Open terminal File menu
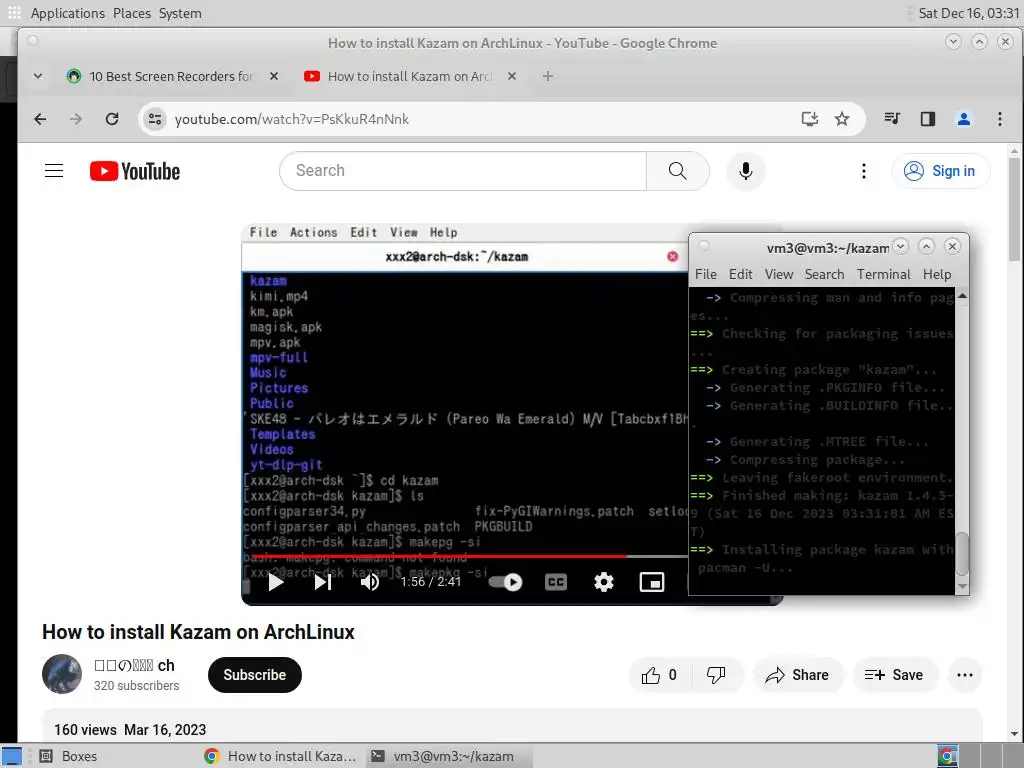Image resolution: width=1024 pixels, height=768 pixels. tap(706, 274)
